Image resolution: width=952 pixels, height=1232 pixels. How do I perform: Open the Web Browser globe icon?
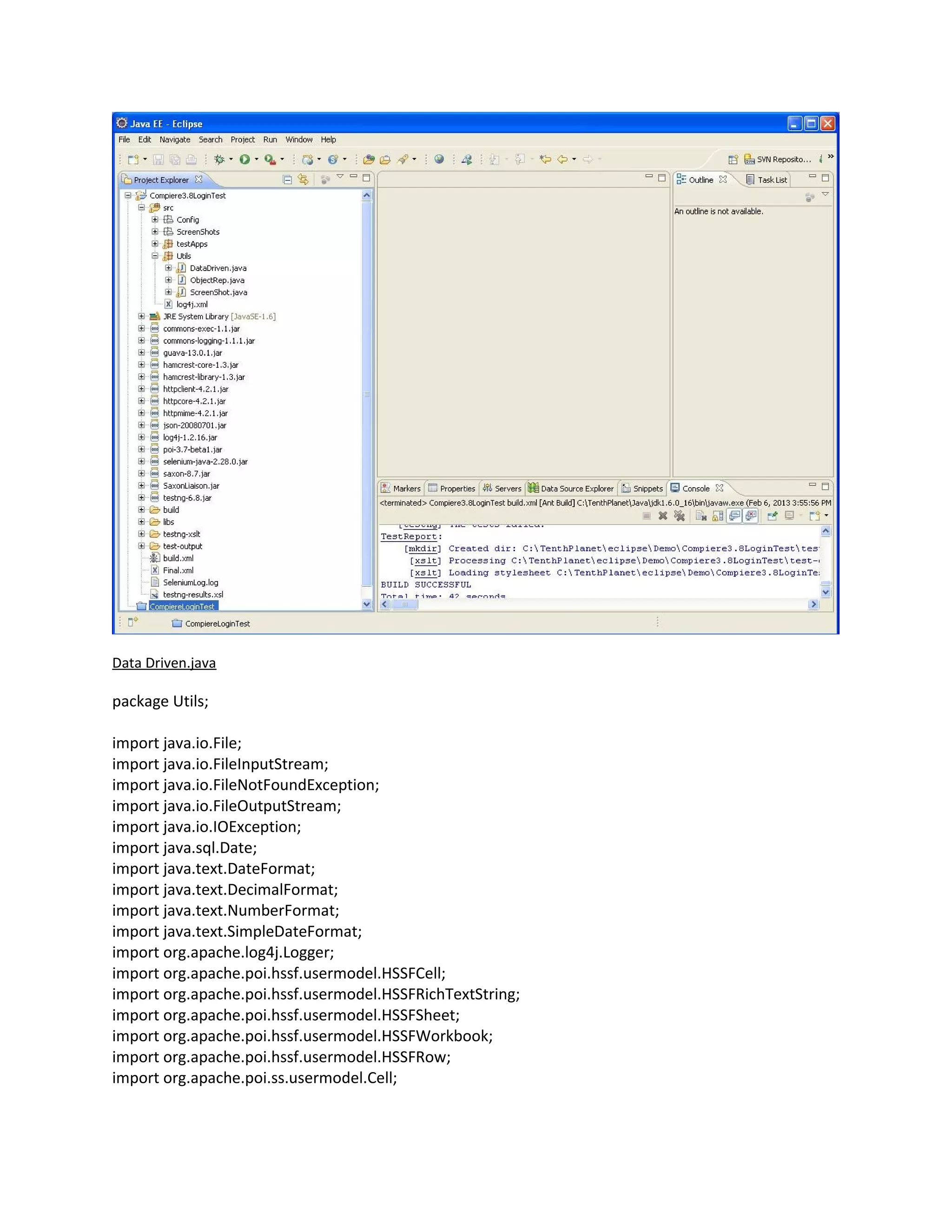439,159
